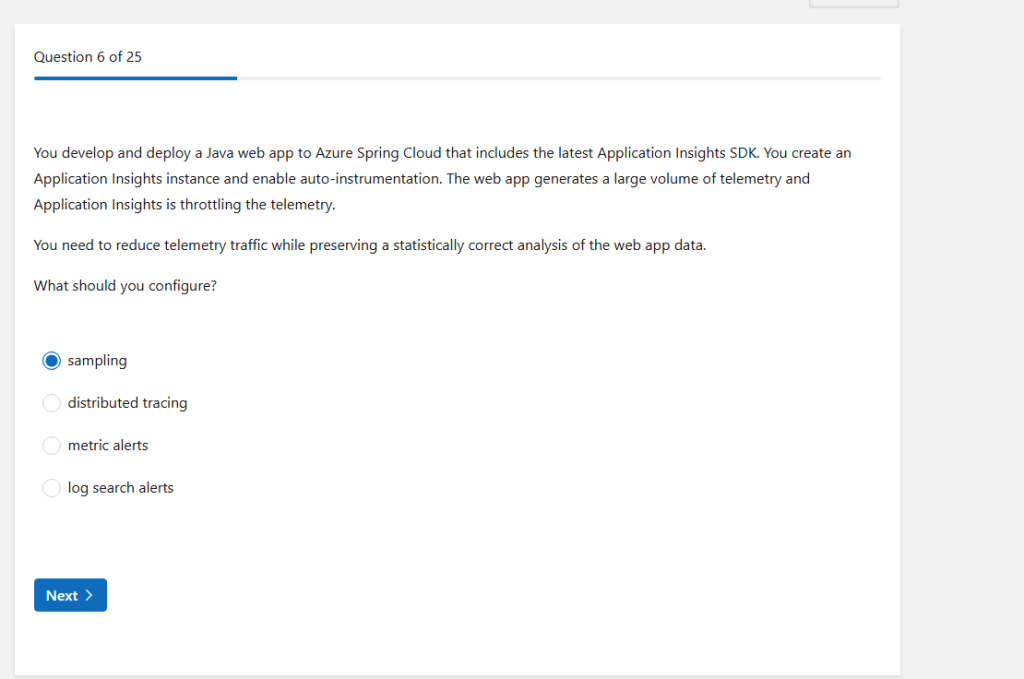Choose the "distributed tracing" radio option
Screen dimensions: 1024x679
click(x=52, y=403)
